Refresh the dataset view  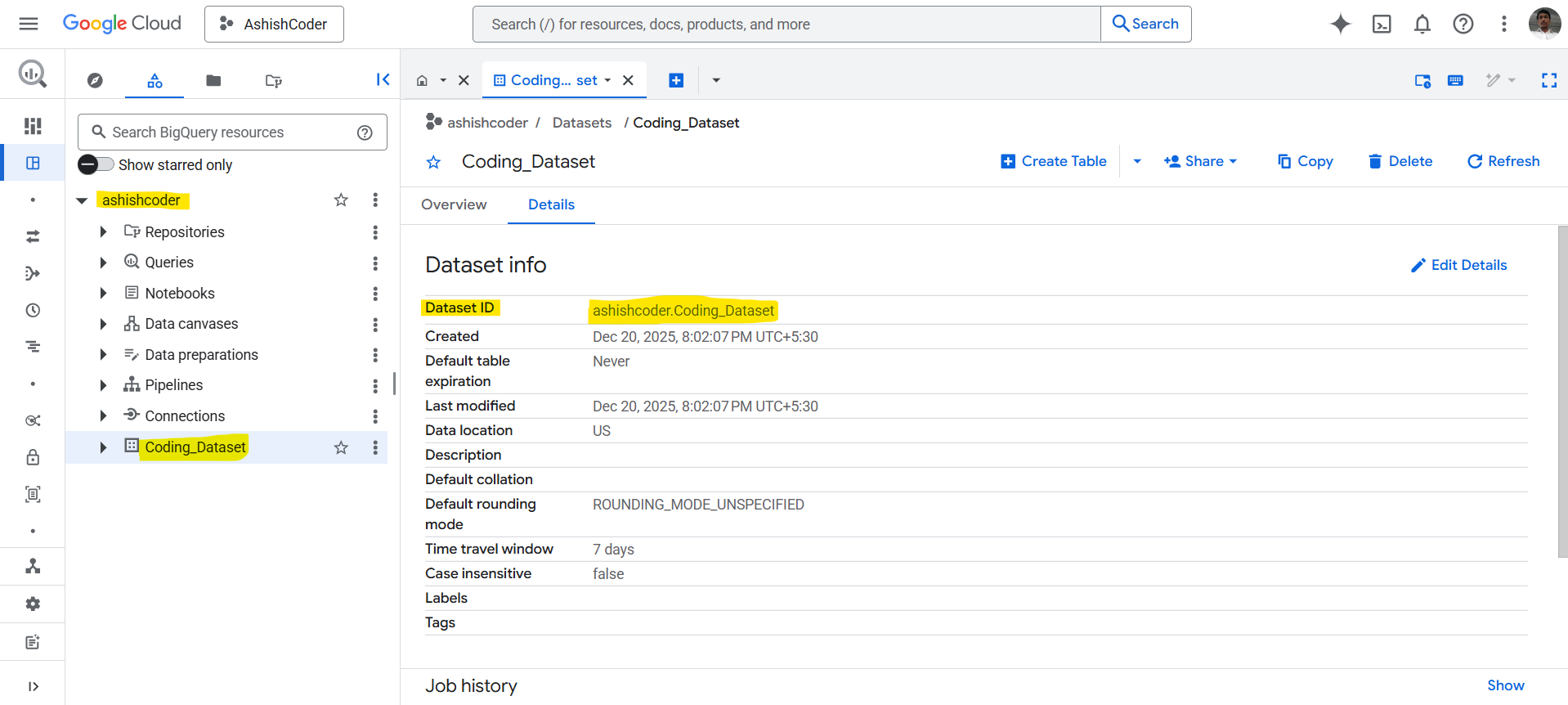tap(1503, 161)
